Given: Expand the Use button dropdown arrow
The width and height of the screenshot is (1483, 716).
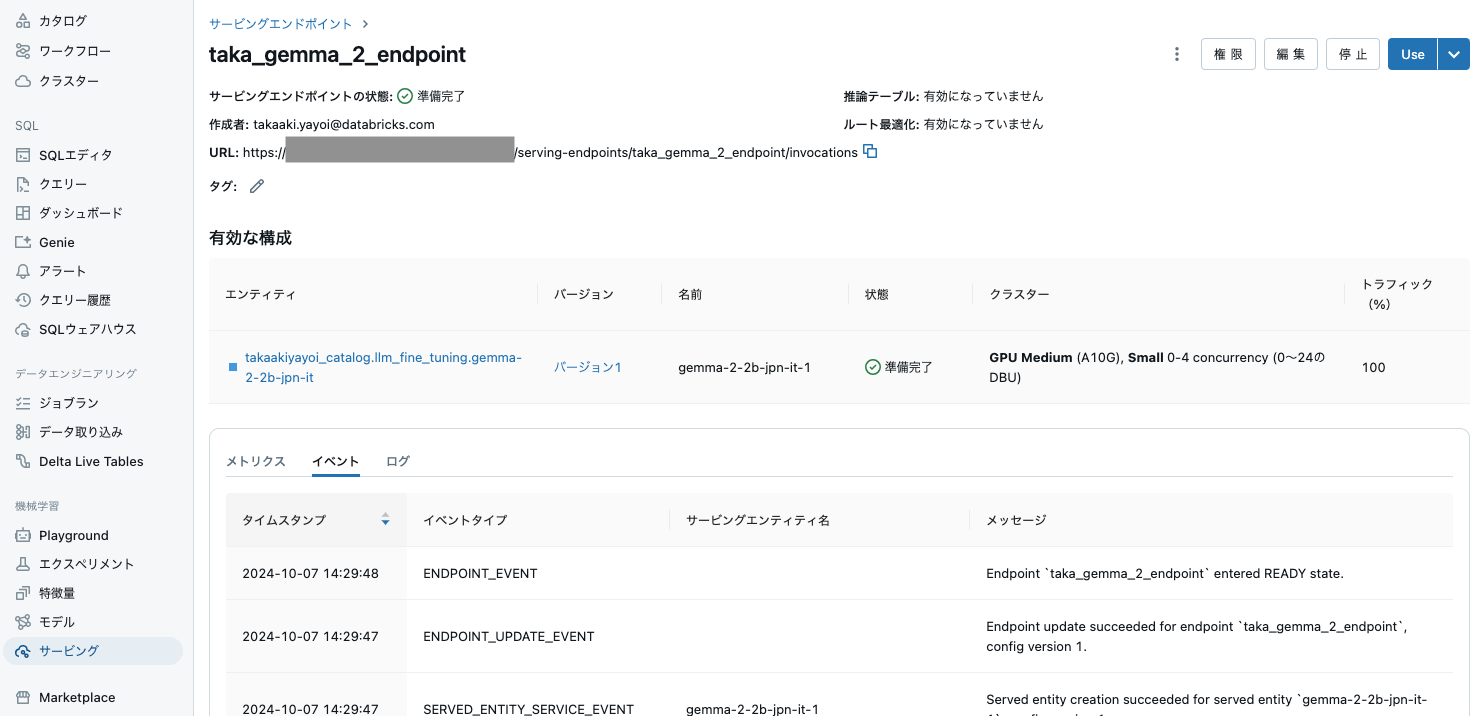Looking at the screenshot, I should pos(1454,54).
